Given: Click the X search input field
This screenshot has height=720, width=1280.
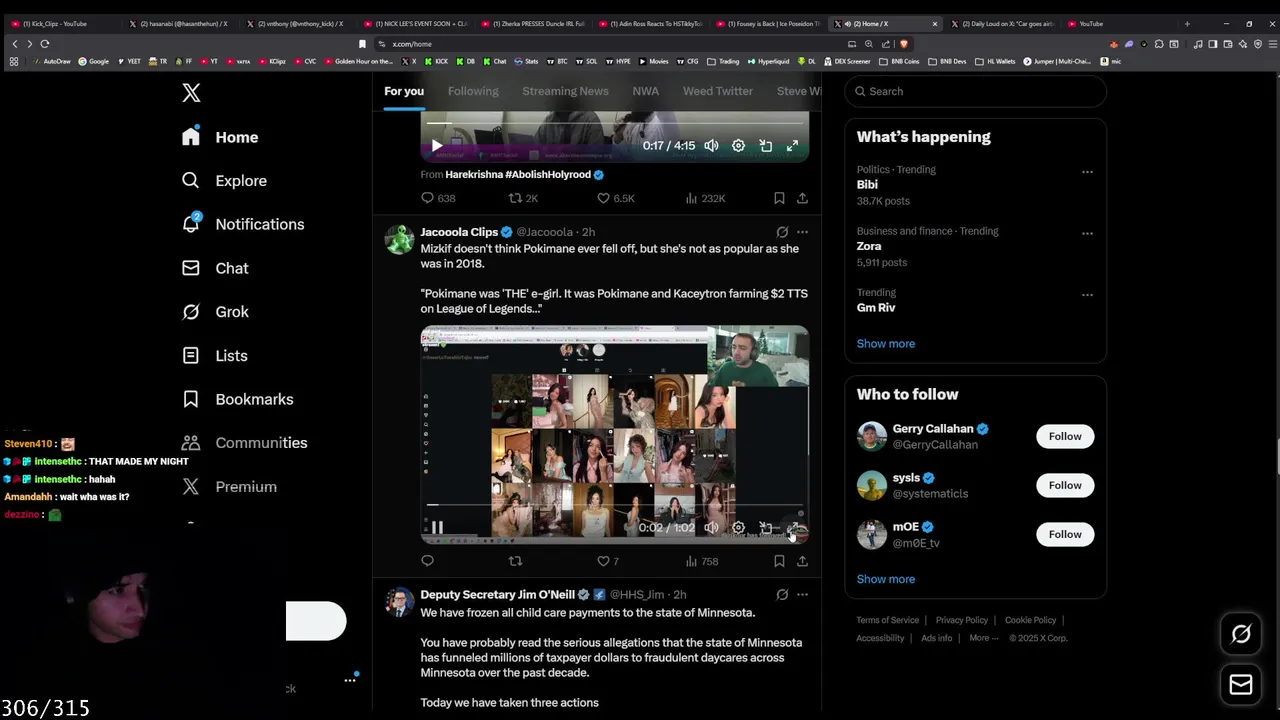Looking at the screenshot, I should coord(976,91).
